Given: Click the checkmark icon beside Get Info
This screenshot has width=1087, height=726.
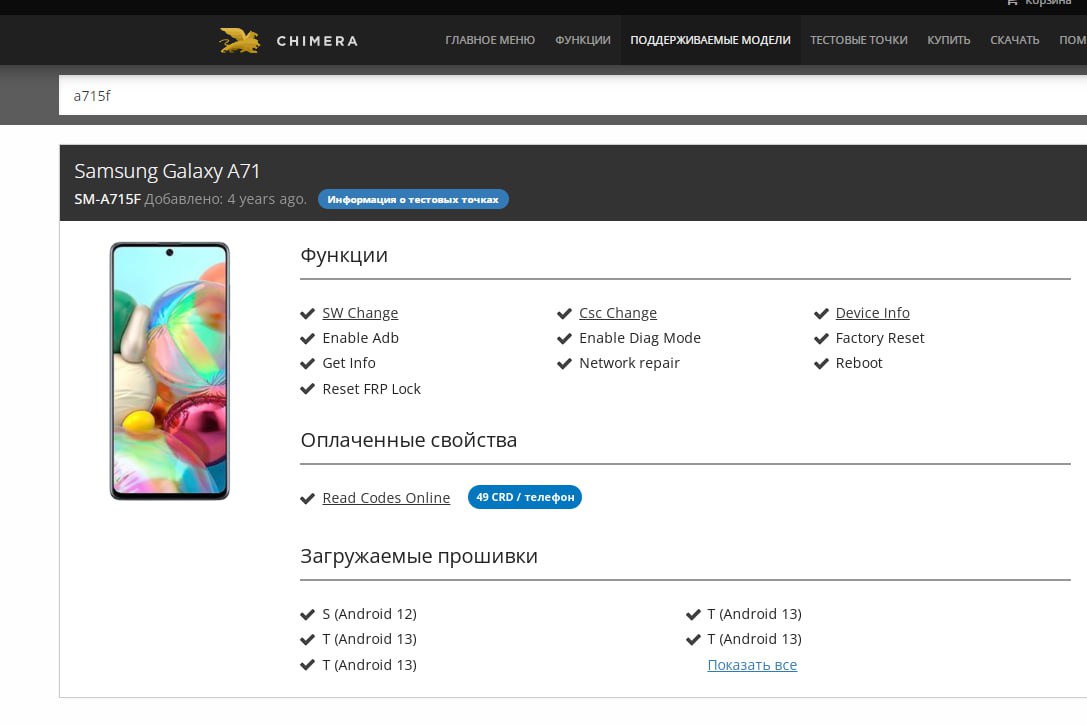Looking at the screenshot, I should coord(307,363).
